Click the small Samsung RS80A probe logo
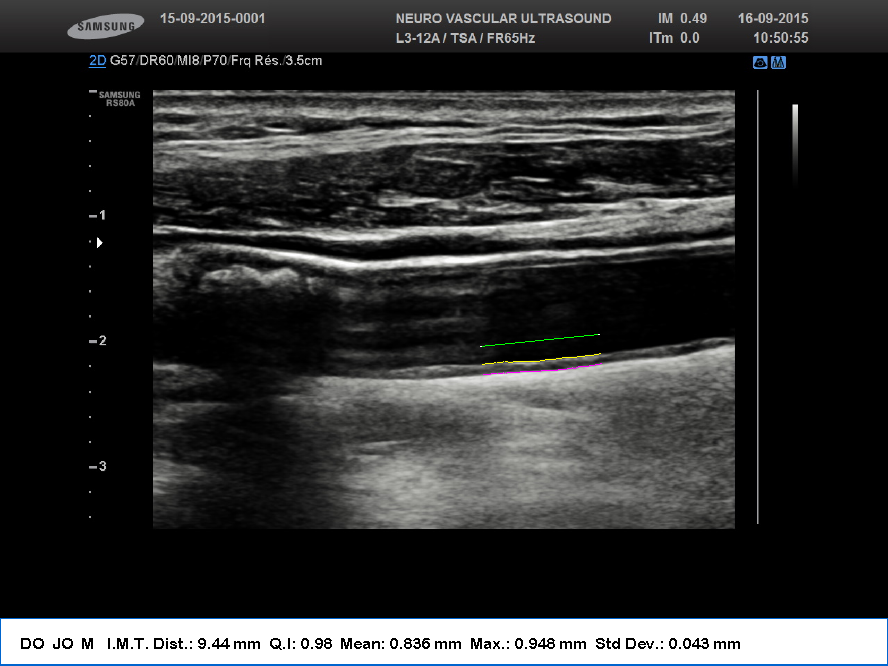This screenshot has height=666, width=888. click(118, 97)
